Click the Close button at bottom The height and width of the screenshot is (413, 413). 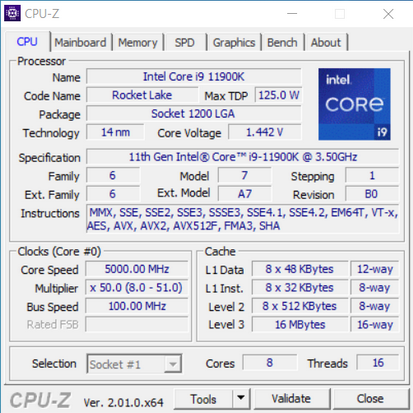pos(370,398)
